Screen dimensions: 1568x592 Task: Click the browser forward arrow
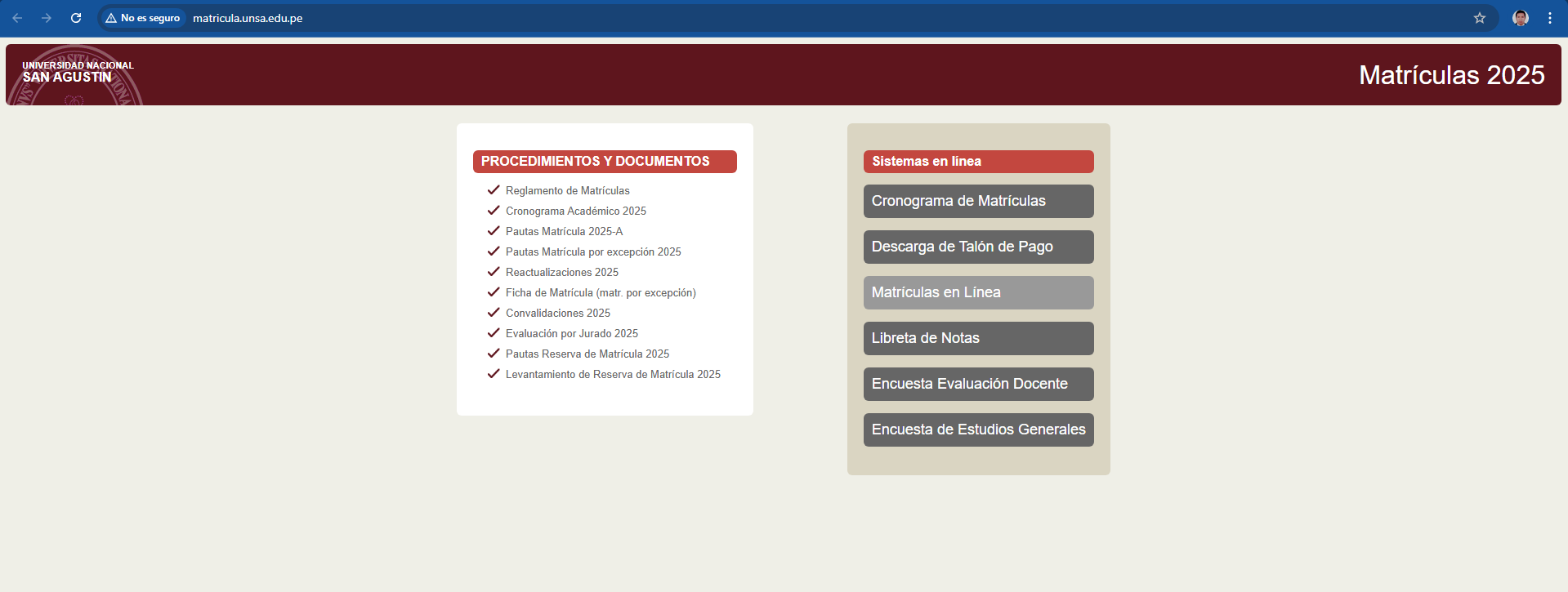(47, 18)
